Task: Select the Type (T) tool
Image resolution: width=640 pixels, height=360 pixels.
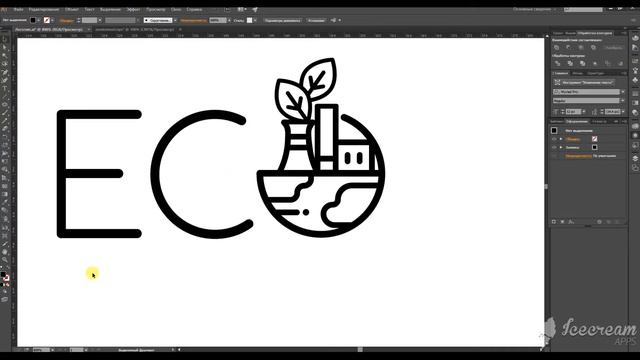Action: pos(4,88)
